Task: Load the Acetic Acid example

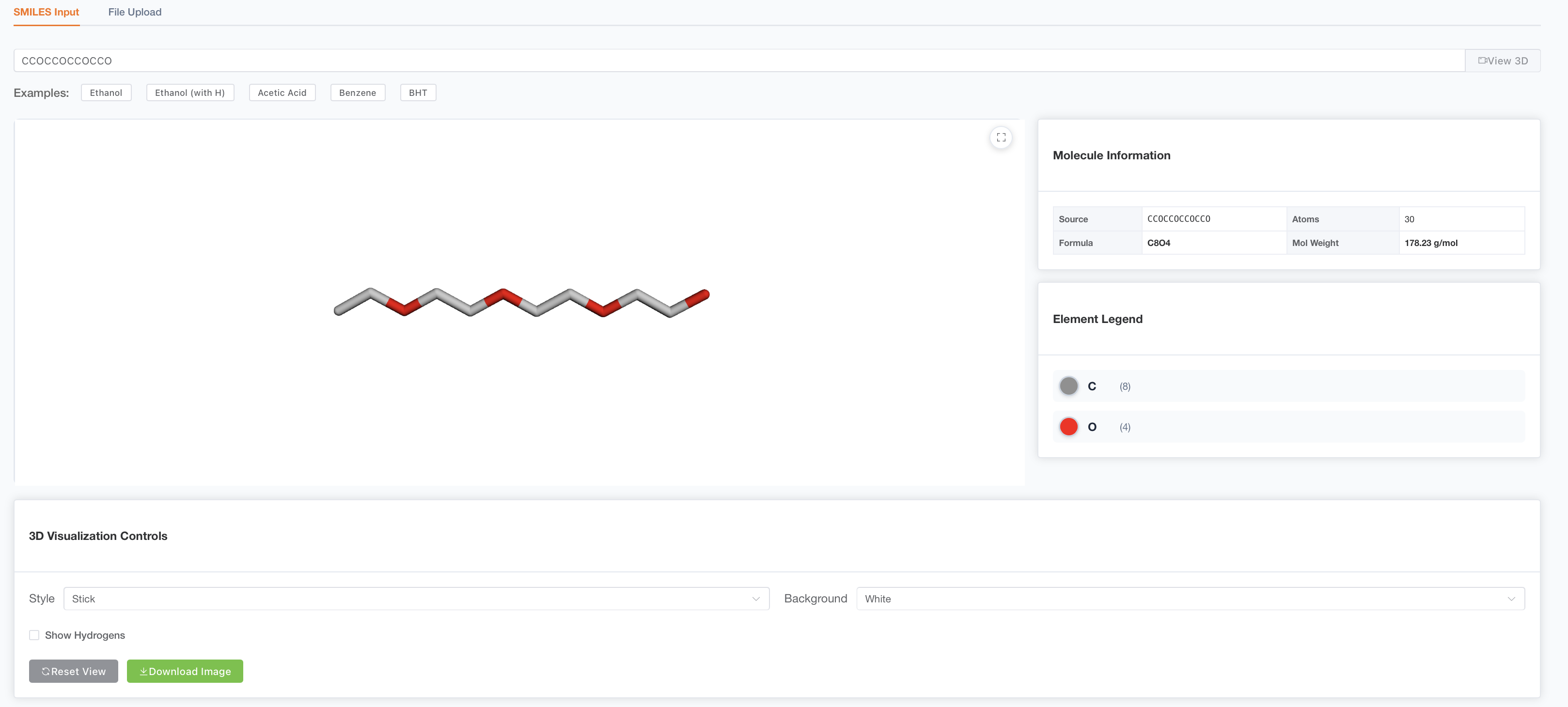Action: pyautogui.click(x=282, y=92)
